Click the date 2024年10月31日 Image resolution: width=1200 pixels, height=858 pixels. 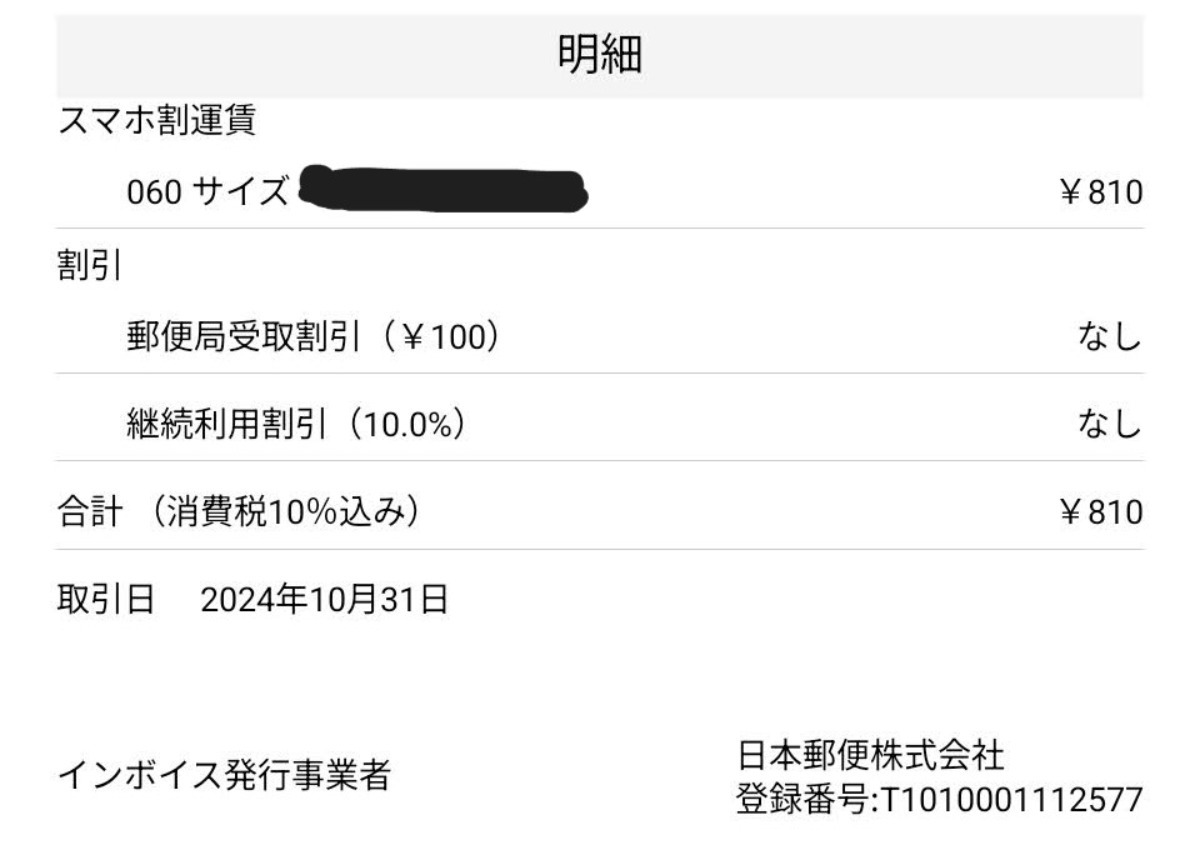[x=325, y=601]
